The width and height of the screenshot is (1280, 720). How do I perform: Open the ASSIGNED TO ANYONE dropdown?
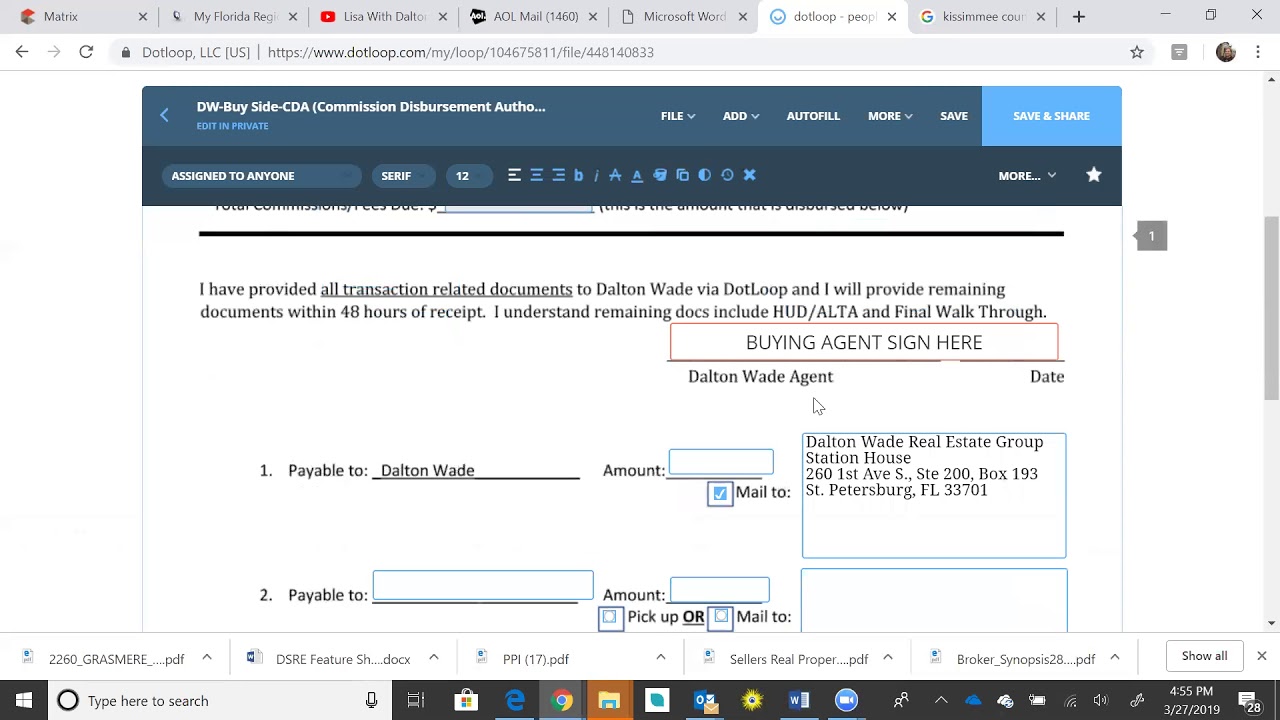(x=261, y=176)
